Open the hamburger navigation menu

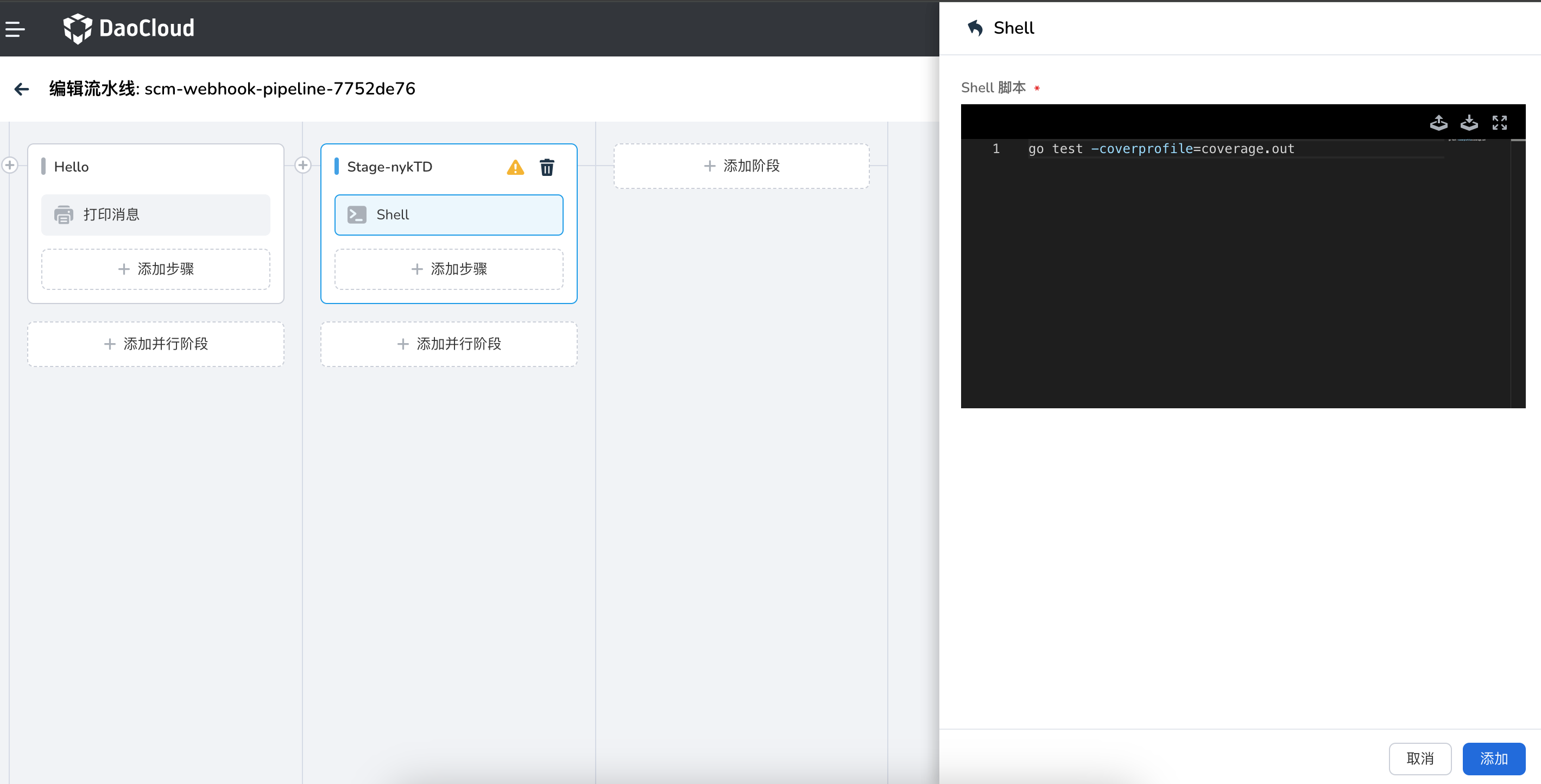[15, 29]
